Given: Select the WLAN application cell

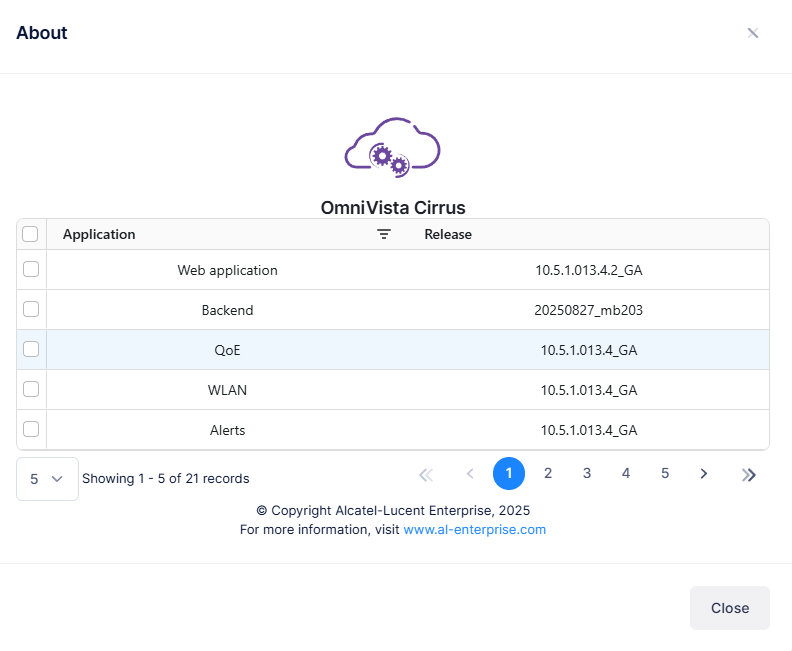Looking at the screenshot, I should coord(227,390).
